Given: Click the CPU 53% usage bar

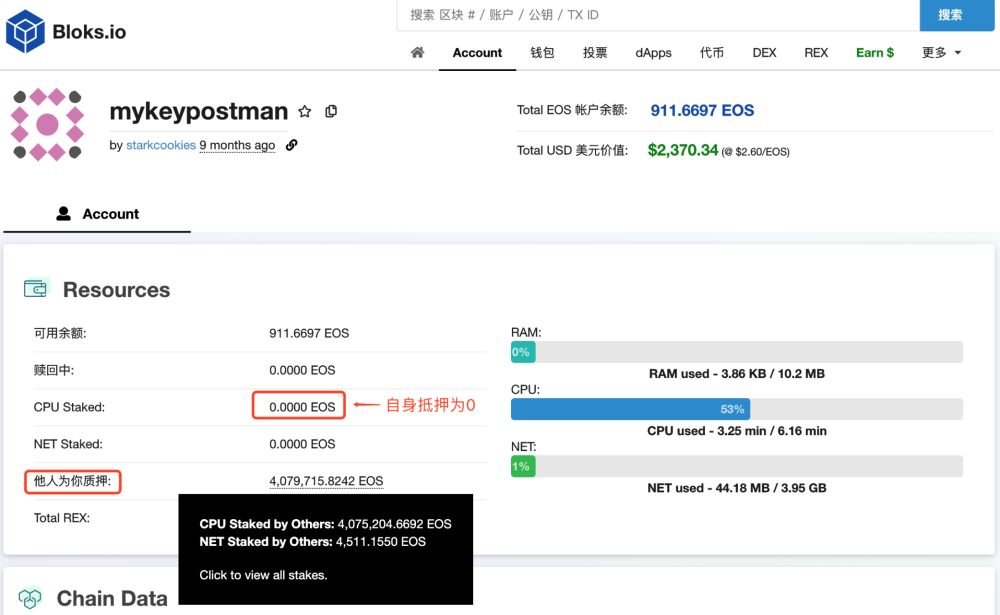Looking at the screenshot, I should click(737, 409).
